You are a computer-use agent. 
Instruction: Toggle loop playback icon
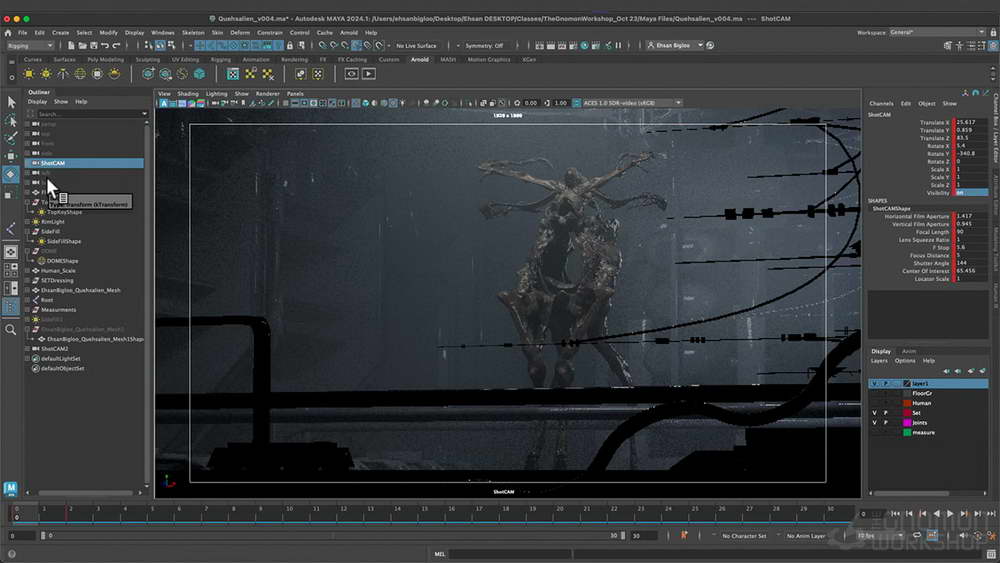tap(917, 536)
